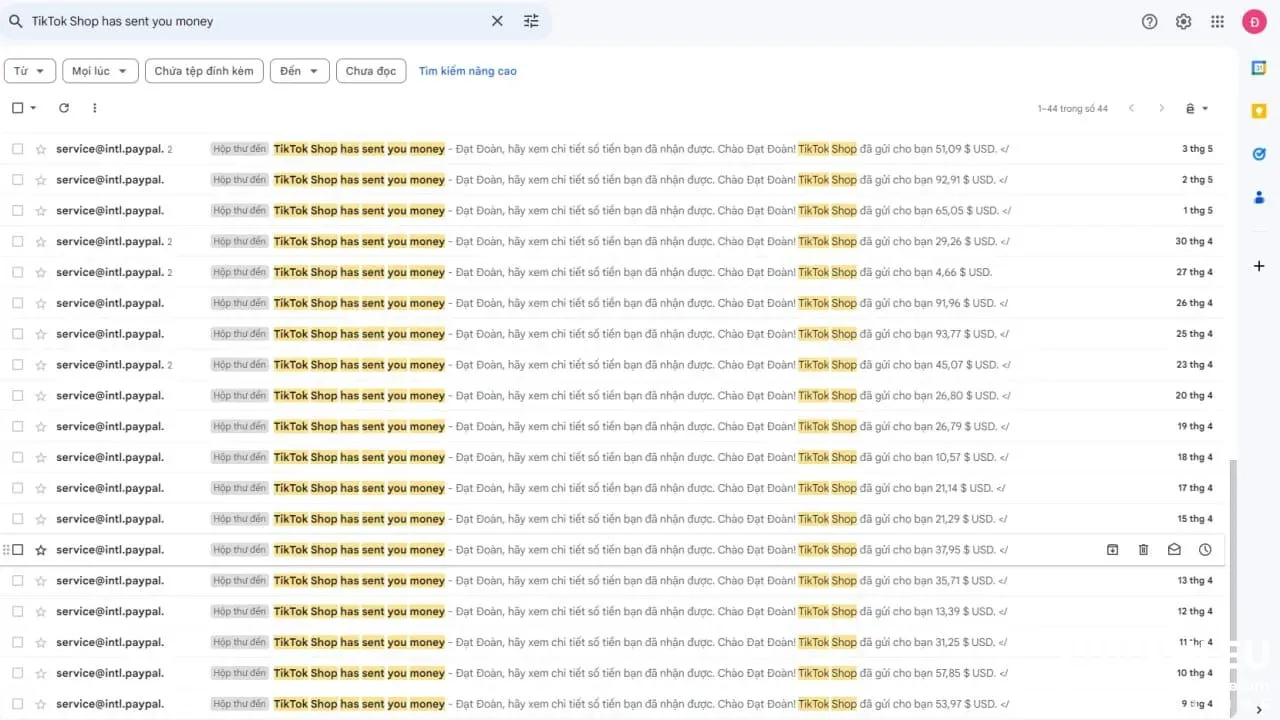Click 'Hộp thư đến' label on 21,29 $ email
The height and width of the screenshot is (720, 1280).
(239, 519)
